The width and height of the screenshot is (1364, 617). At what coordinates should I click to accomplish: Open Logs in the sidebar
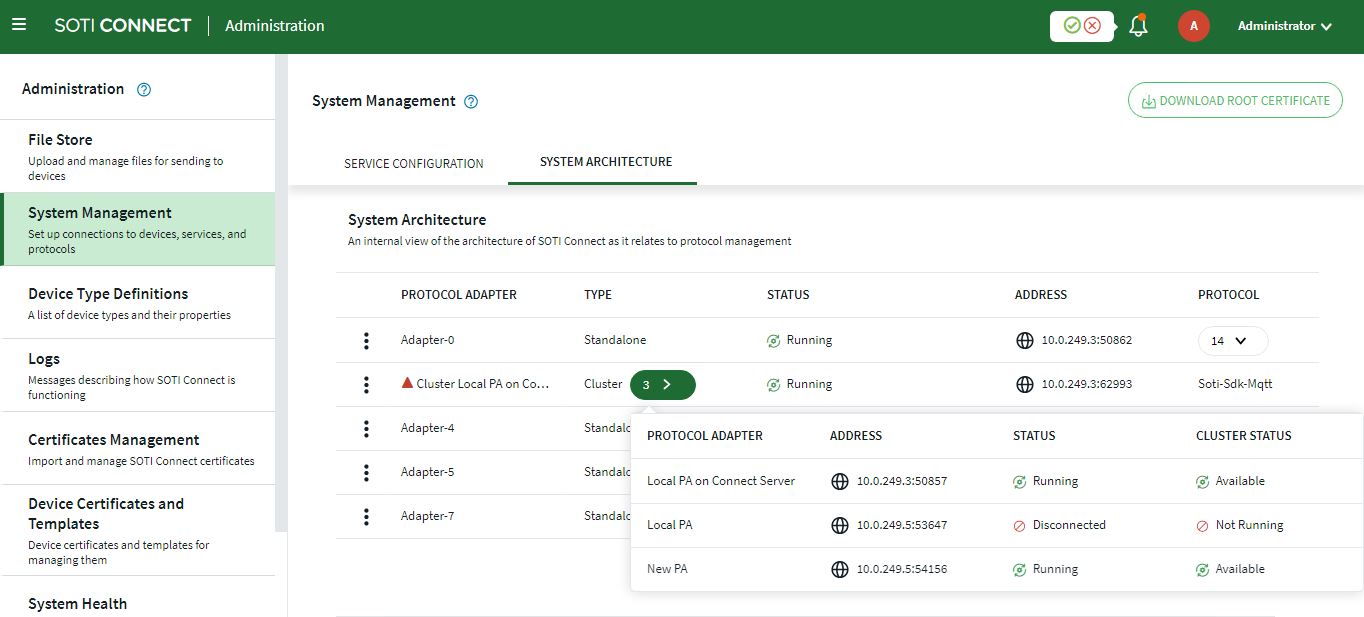(x=139, y=375)
